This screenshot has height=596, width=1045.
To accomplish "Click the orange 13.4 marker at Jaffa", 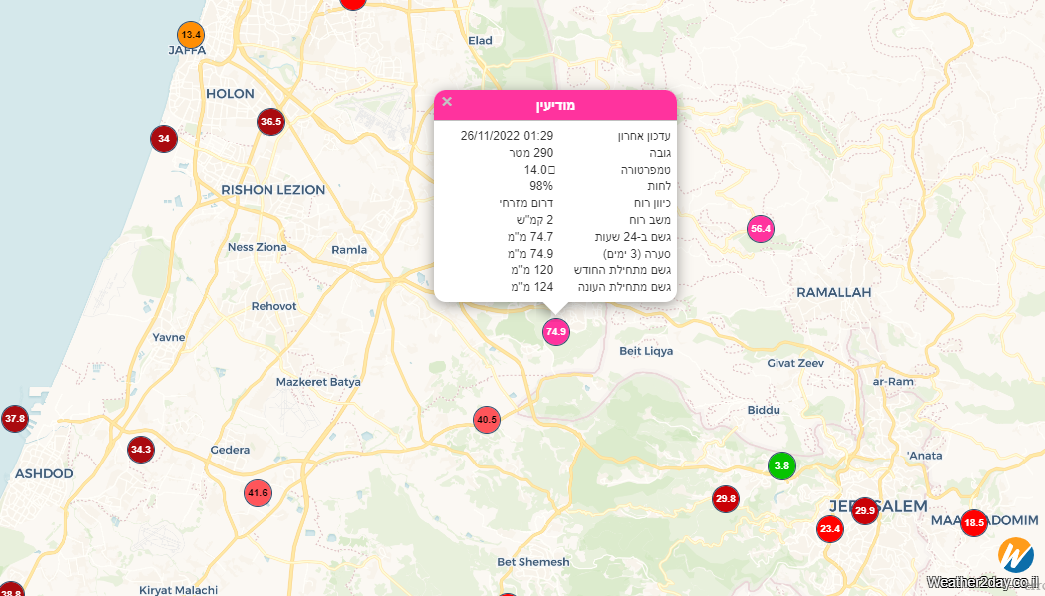I will point(191,34).
